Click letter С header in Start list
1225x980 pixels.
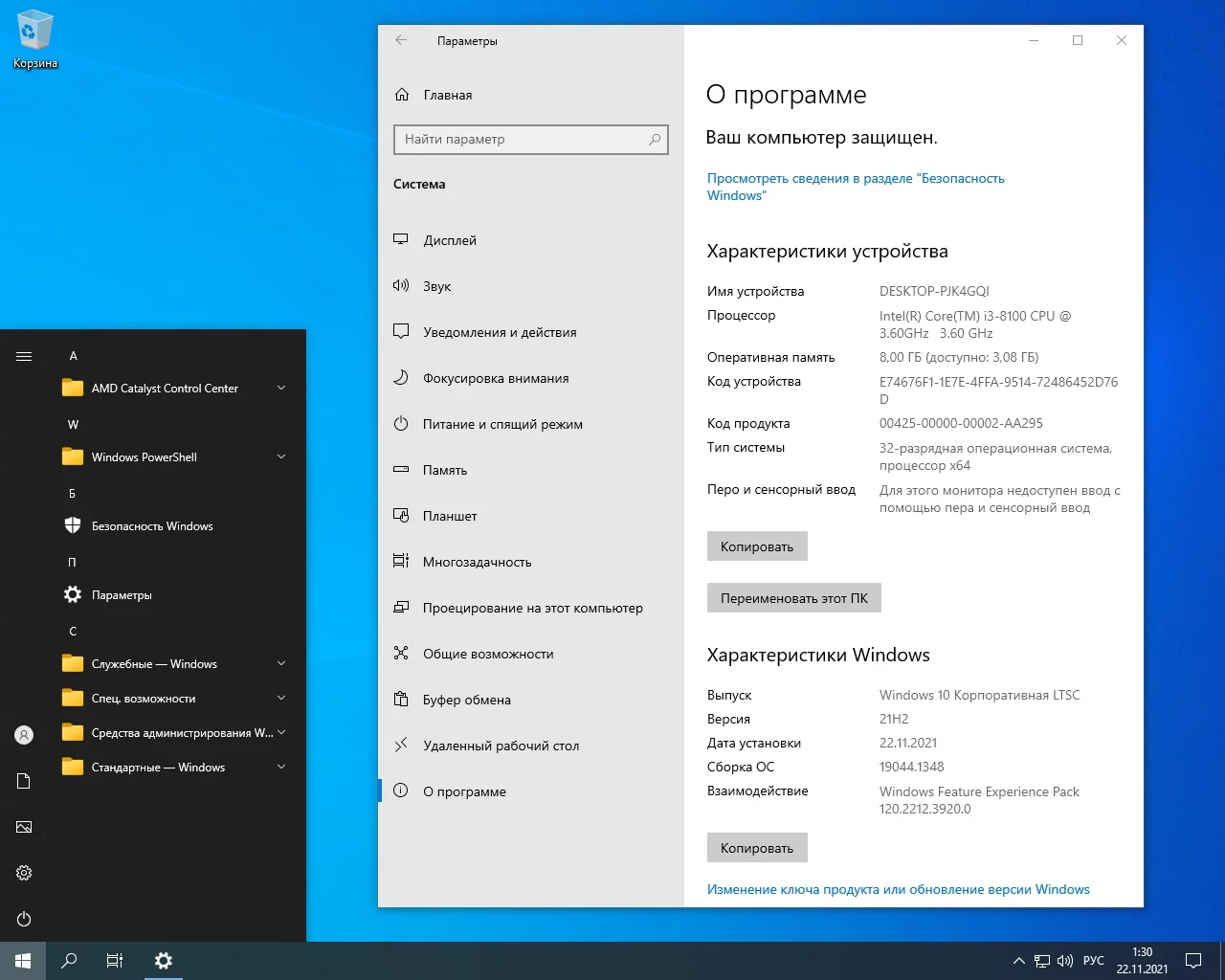[x=73, y=631]
